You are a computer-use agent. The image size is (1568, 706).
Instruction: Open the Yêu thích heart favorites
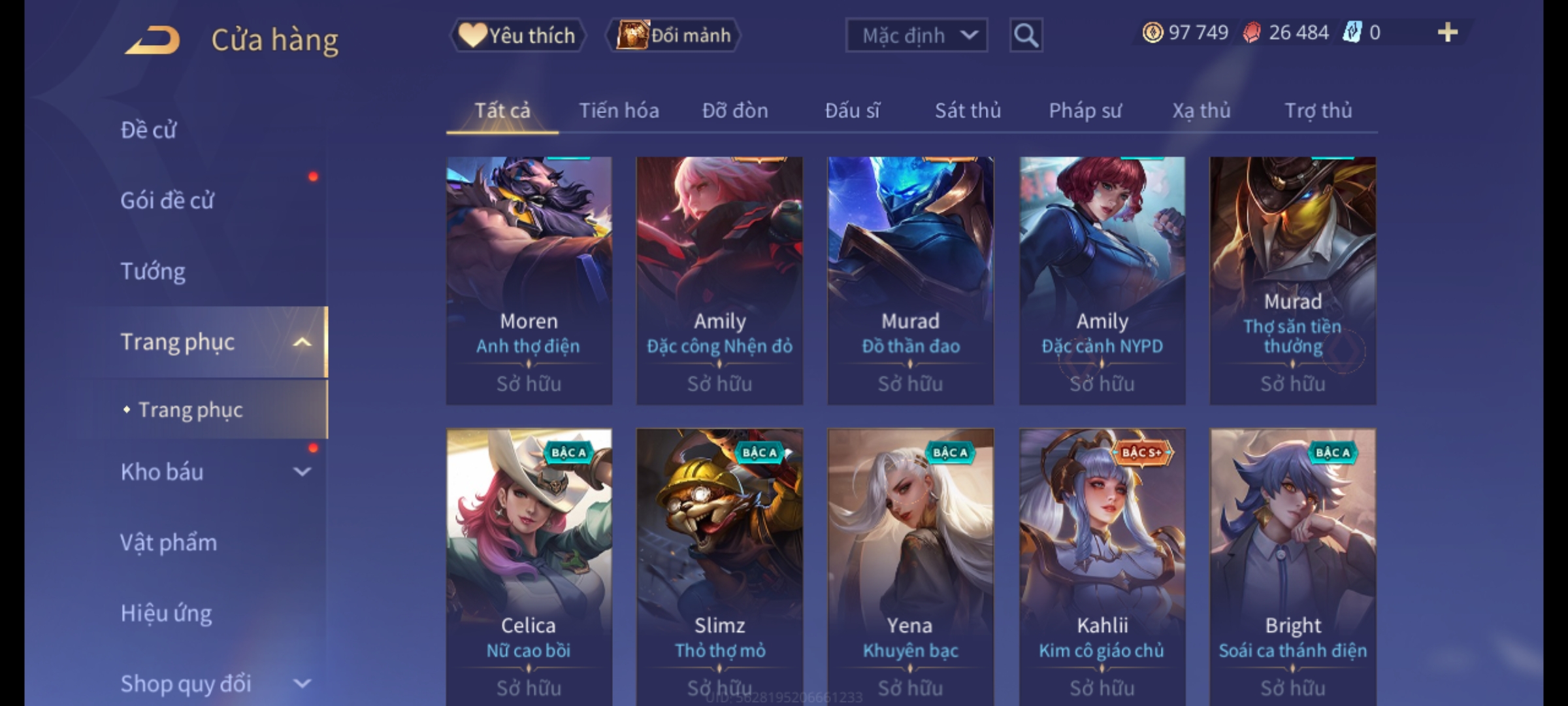(x=517, y=35)
